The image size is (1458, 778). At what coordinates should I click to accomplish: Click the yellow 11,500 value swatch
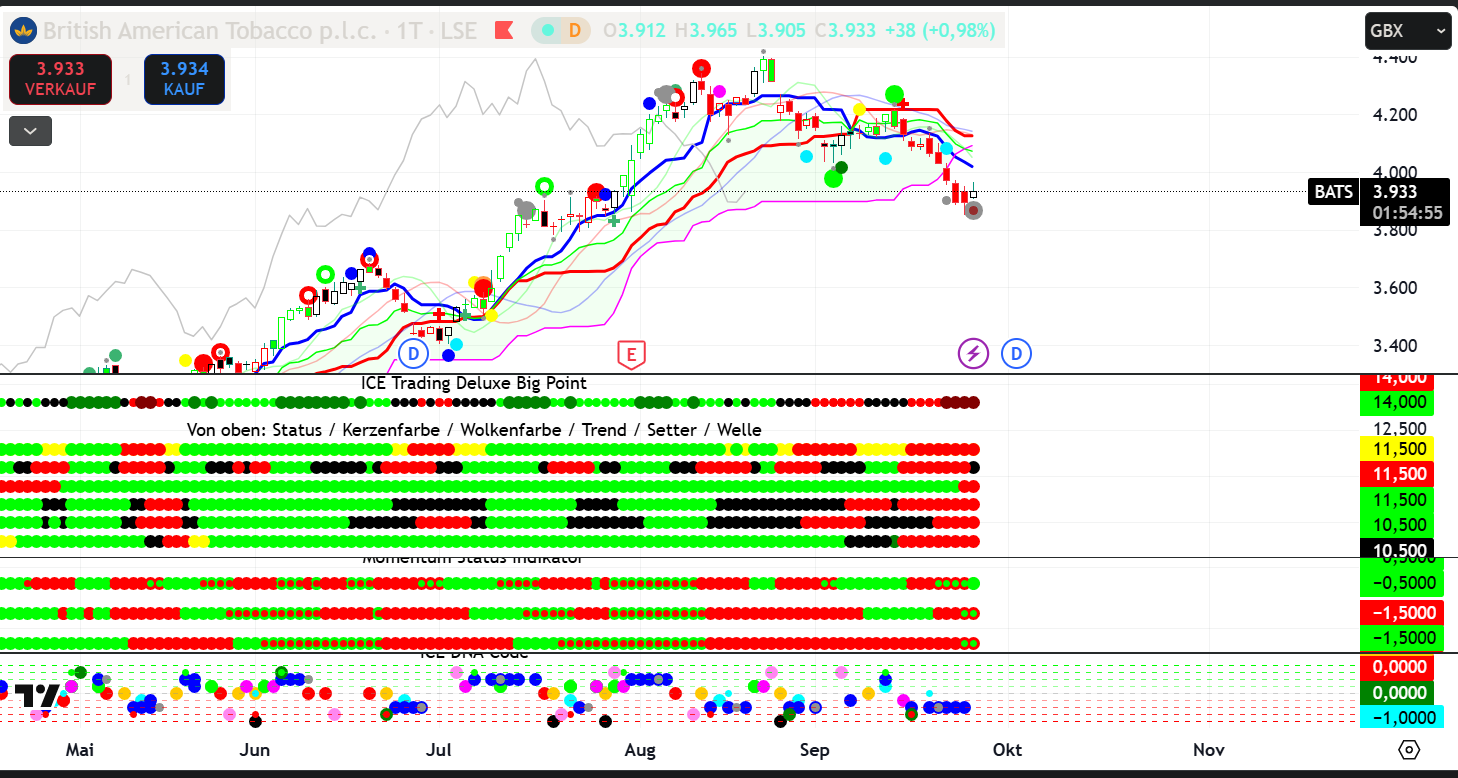1396,449
